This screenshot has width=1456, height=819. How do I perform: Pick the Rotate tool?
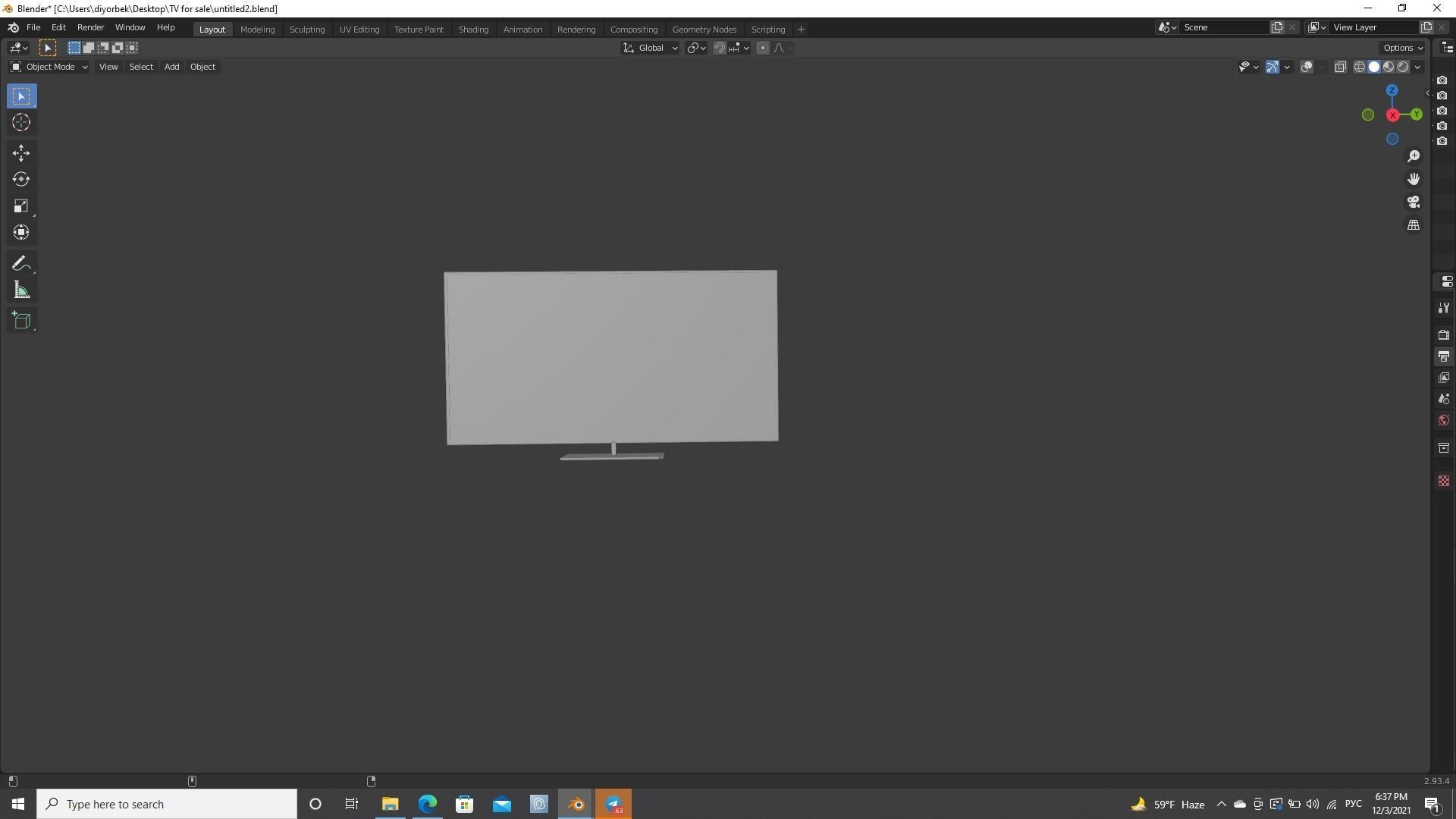tap(21, 180)
